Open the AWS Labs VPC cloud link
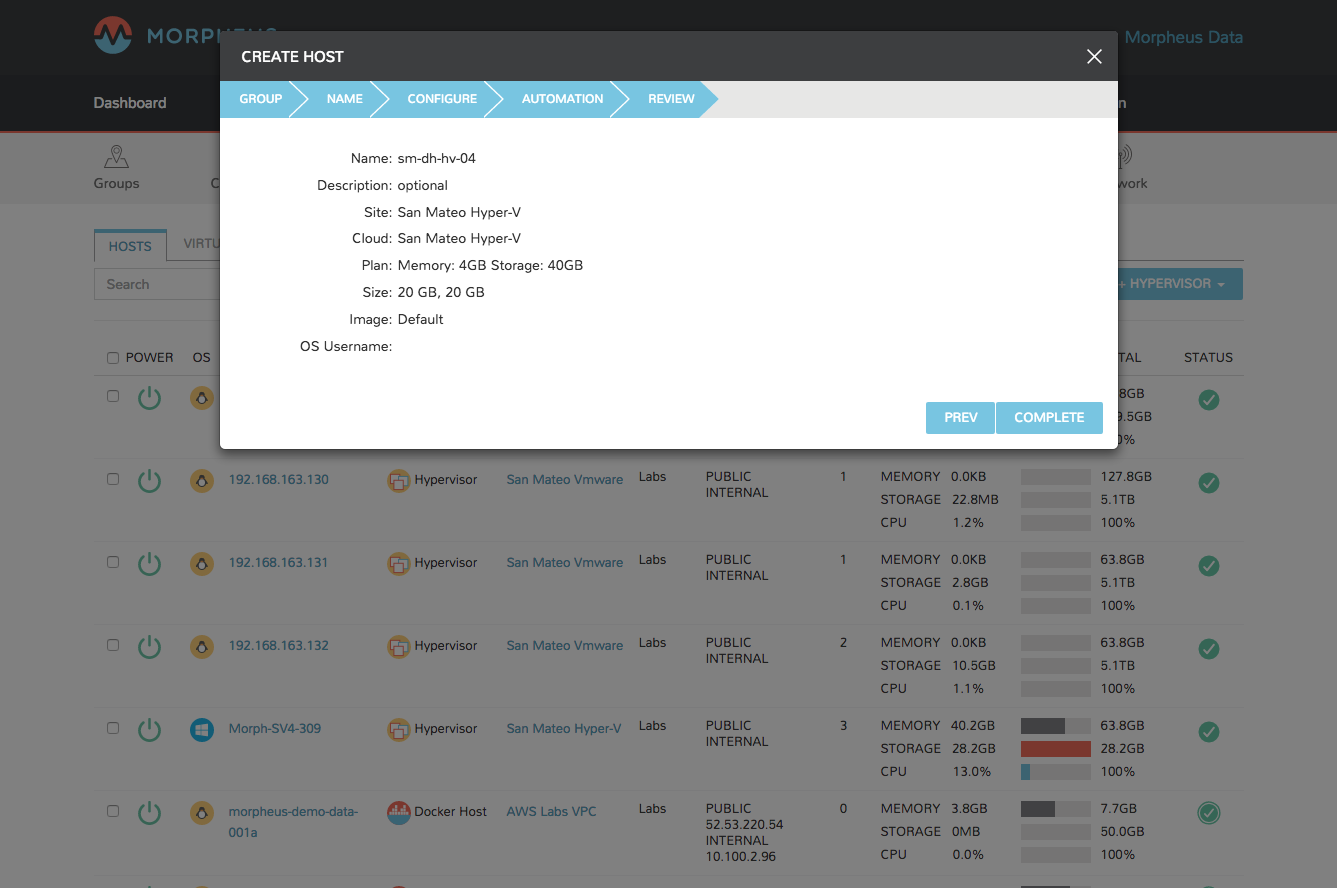Screen dimensions: 1337x888 pos(551,811)
